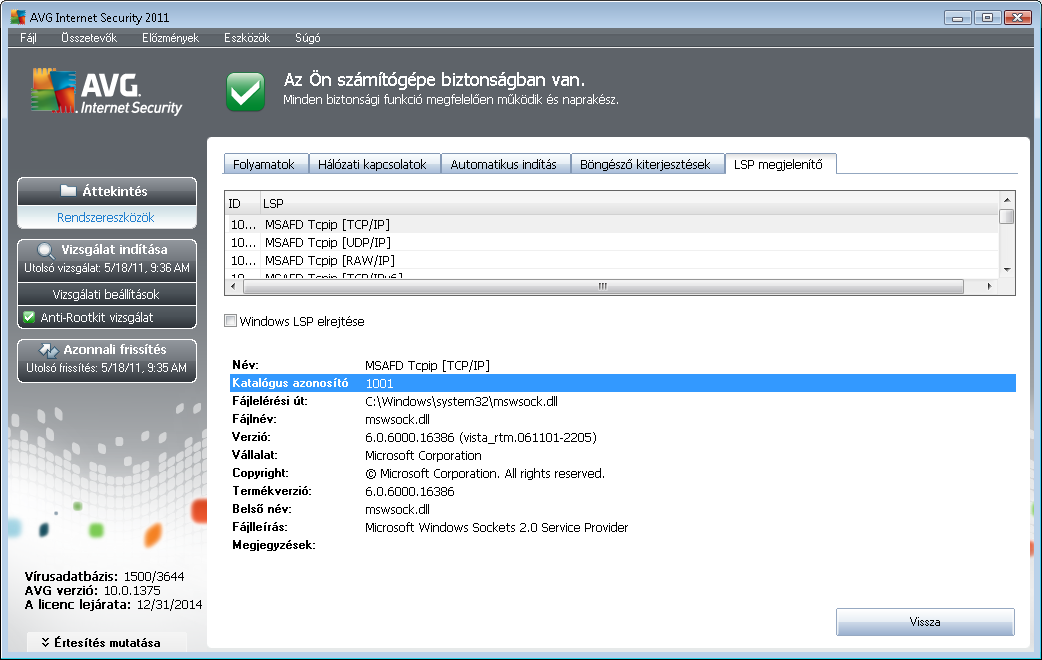Image resolution: width=1042 pixels, height=660 pixels.
Task: Select the highlighted Katalógus azonosító row
Action: click(x=623, y=383)
